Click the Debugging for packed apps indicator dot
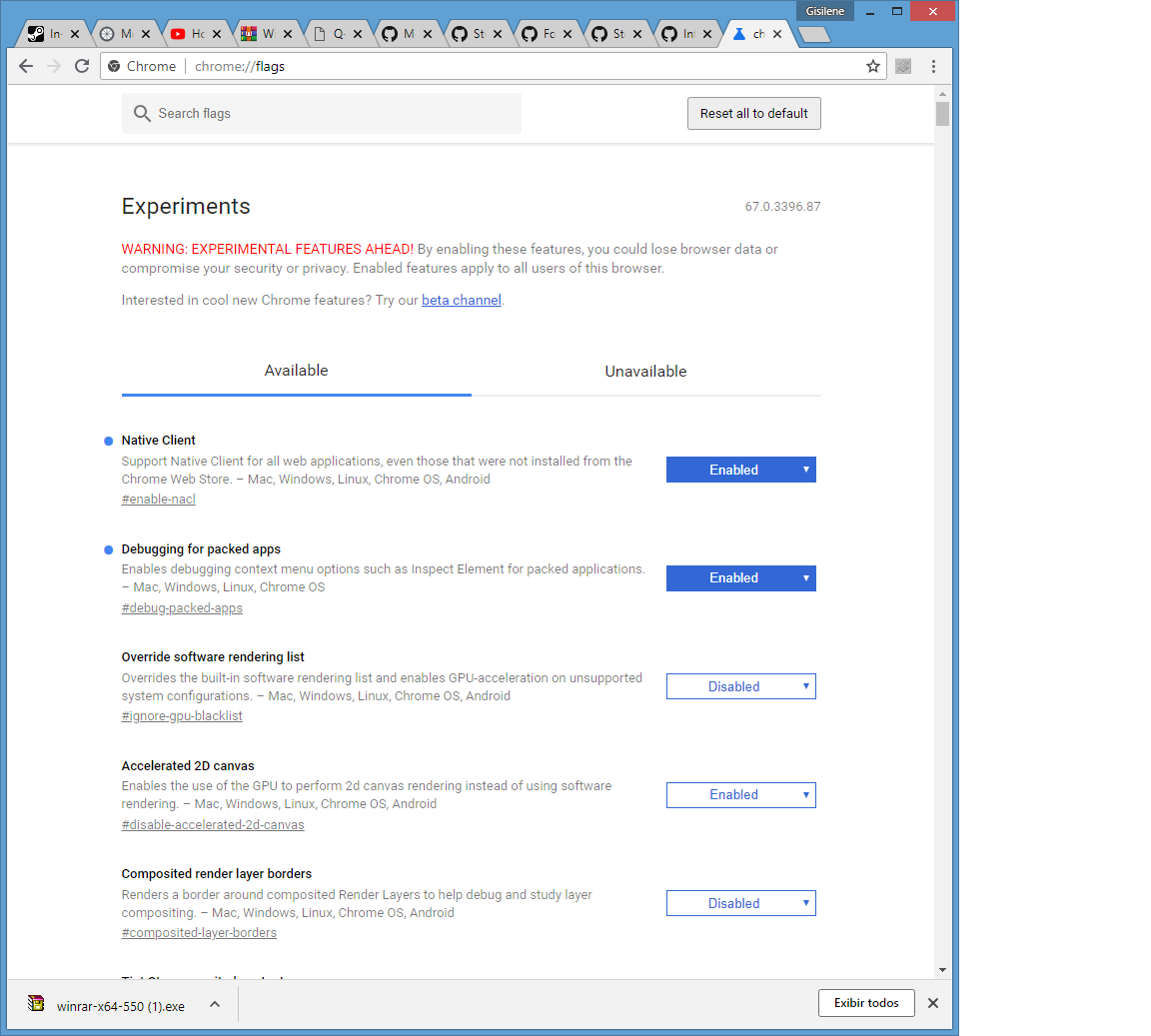1151x1036 pixels. coord(107,548)
